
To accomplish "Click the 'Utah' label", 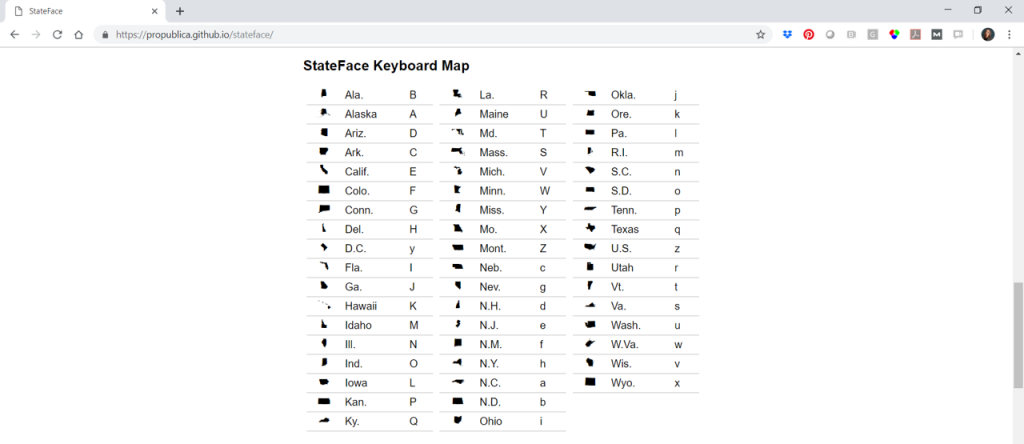I will pos(622,268).
